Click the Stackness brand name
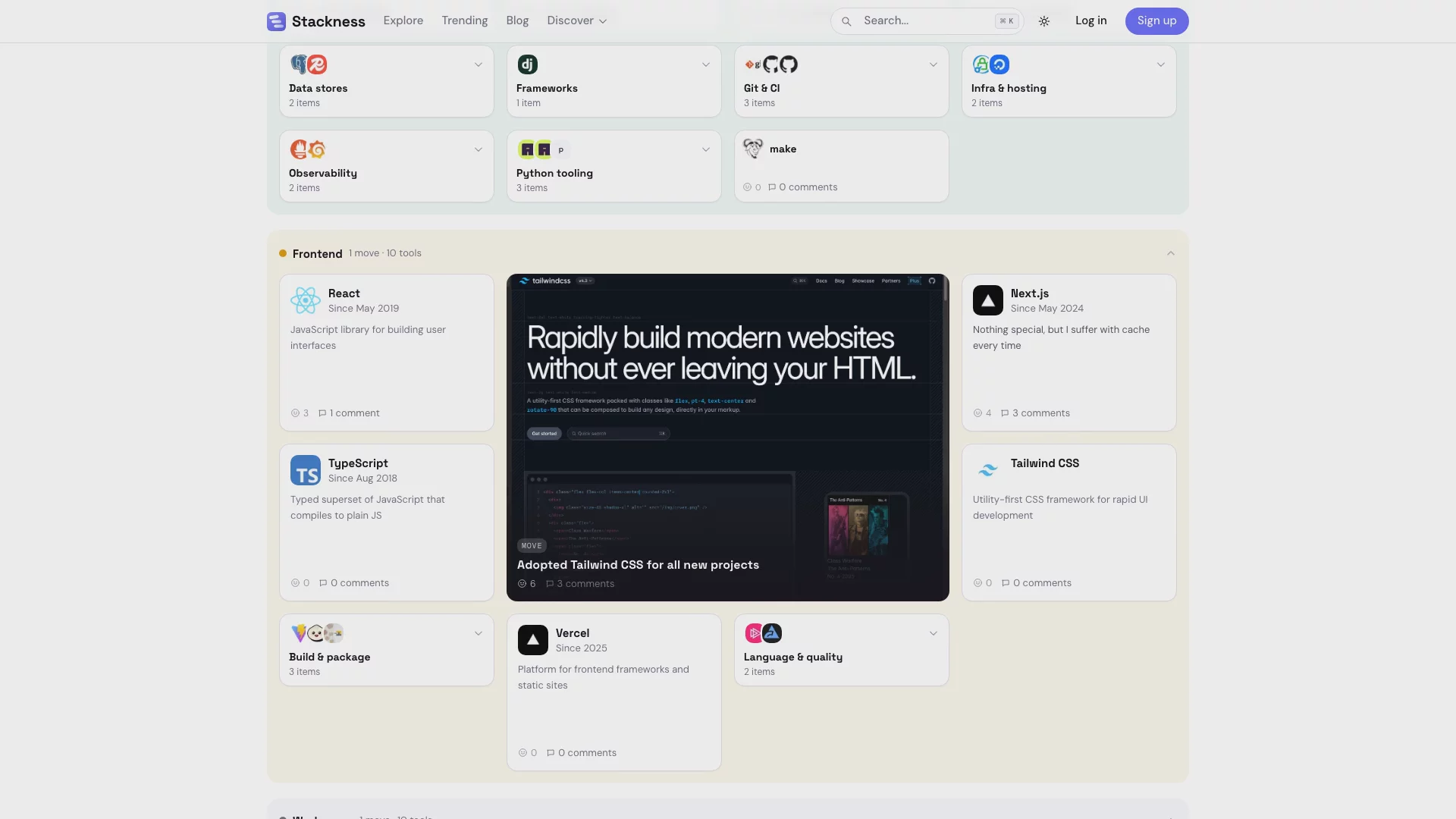The image size is (1456, 819). [328, 21]
